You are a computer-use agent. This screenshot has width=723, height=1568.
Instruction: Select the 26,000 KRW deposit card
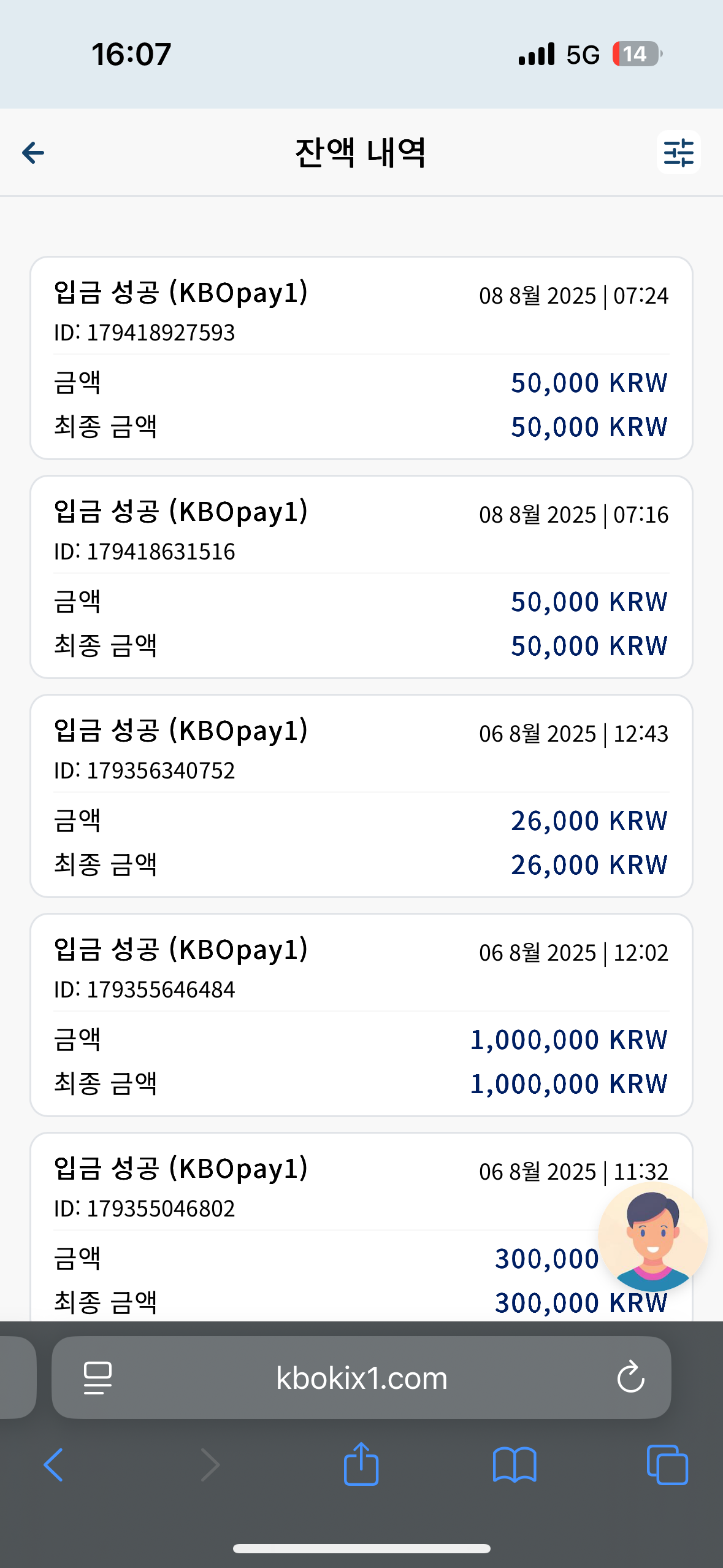coord(361,796)
